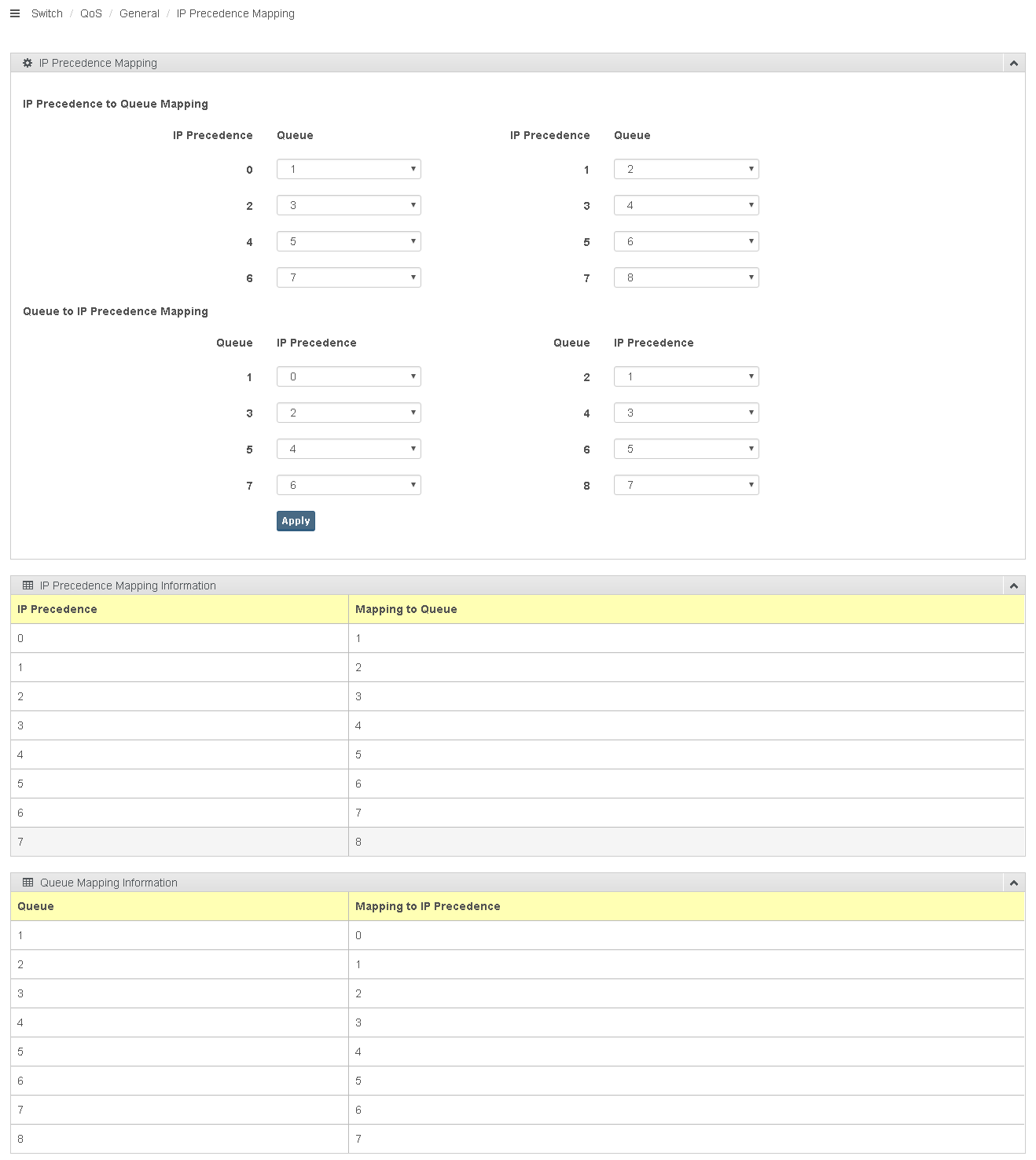This screenshot has width=1036, height=1160.
Task: Select the IP Precedence Mapping breadcrumb
Action: coord(236,13)
